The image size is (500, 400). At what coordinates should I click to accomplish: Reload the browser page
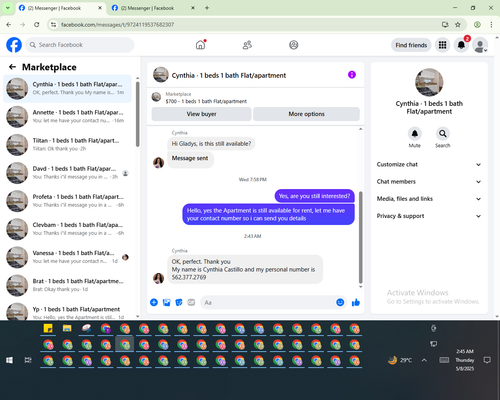[x=37, y=24]
